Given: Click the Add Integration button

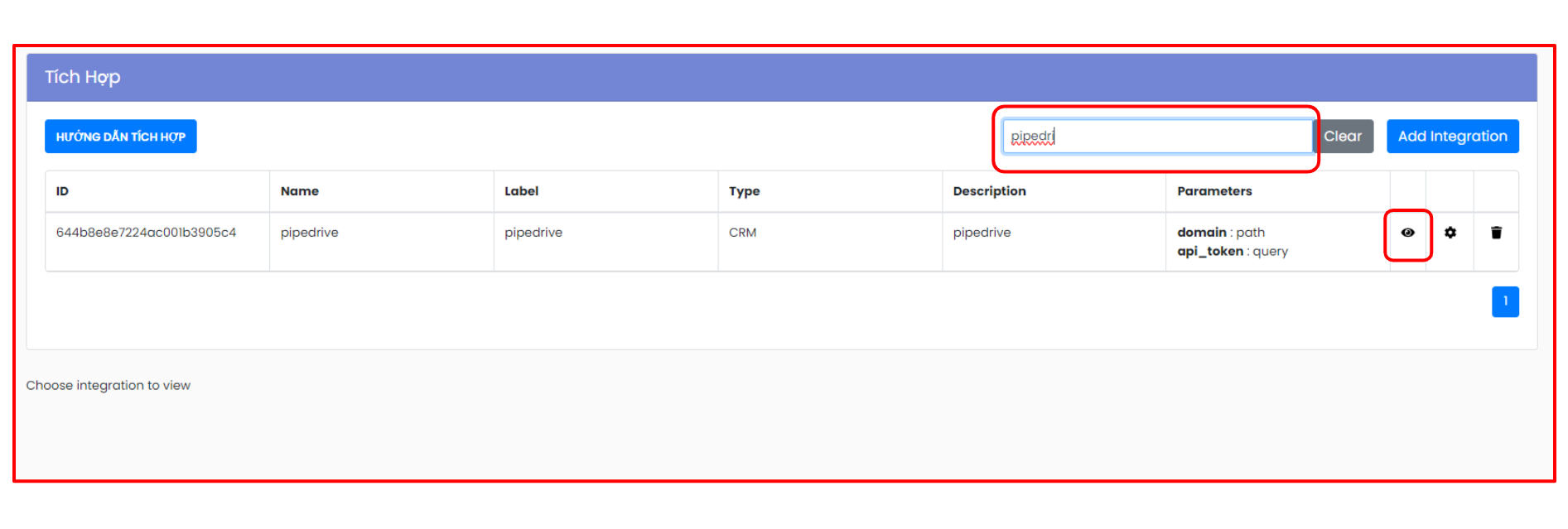Looking at the screenshot, I should click(x=1452, y=137).
